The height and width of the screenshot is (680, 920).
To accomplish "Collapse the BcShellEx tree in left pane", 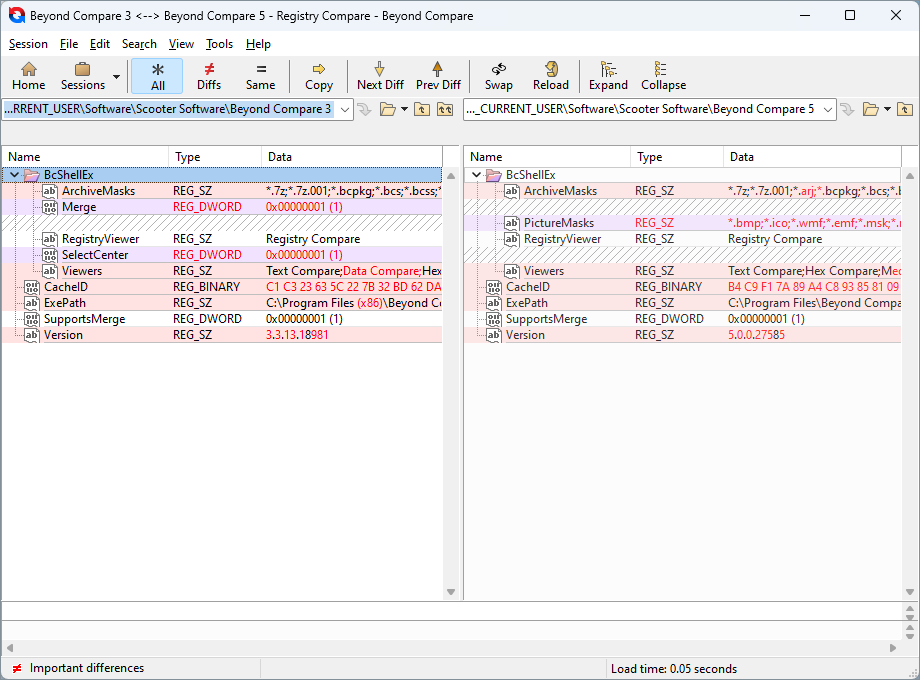I will tap(14, 174).
